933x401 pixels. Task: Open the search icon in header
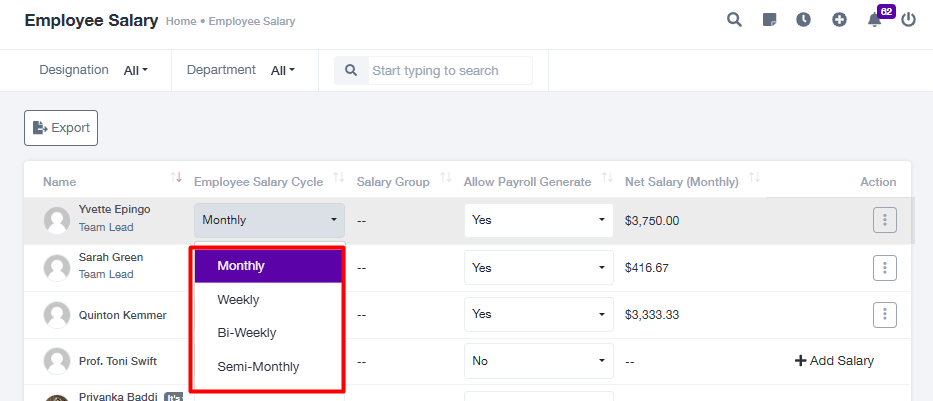click(734, 20)
